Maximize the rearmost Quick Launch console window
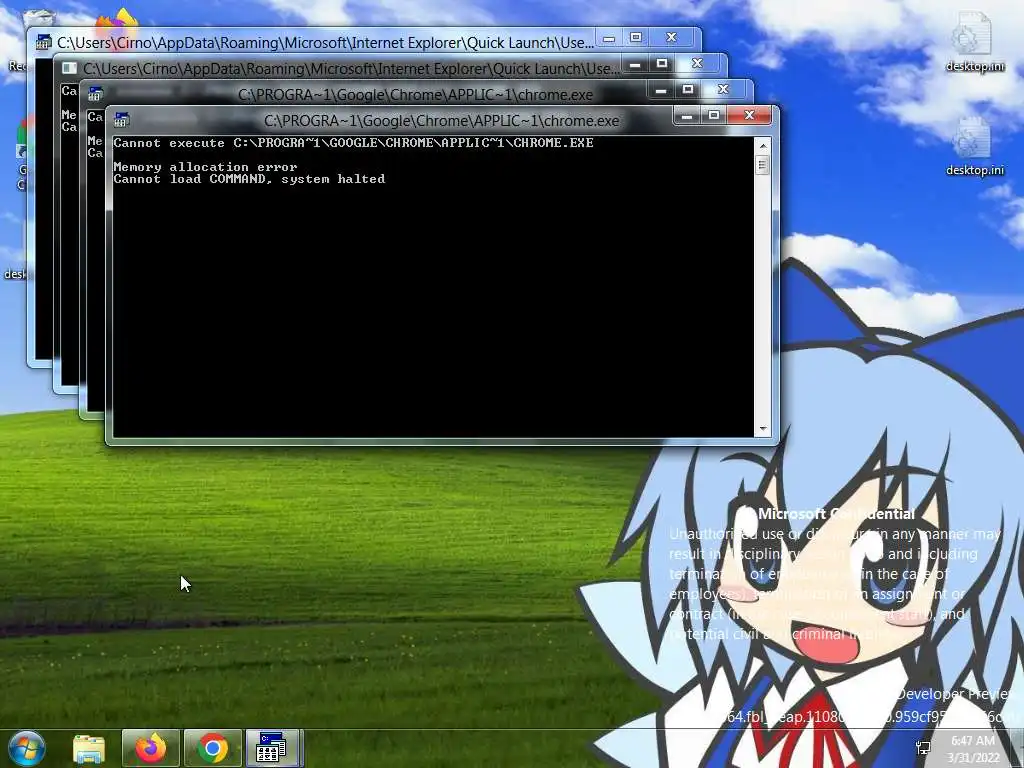The width and height of the screenshot is (1024, 768). (x=635, y=37)
